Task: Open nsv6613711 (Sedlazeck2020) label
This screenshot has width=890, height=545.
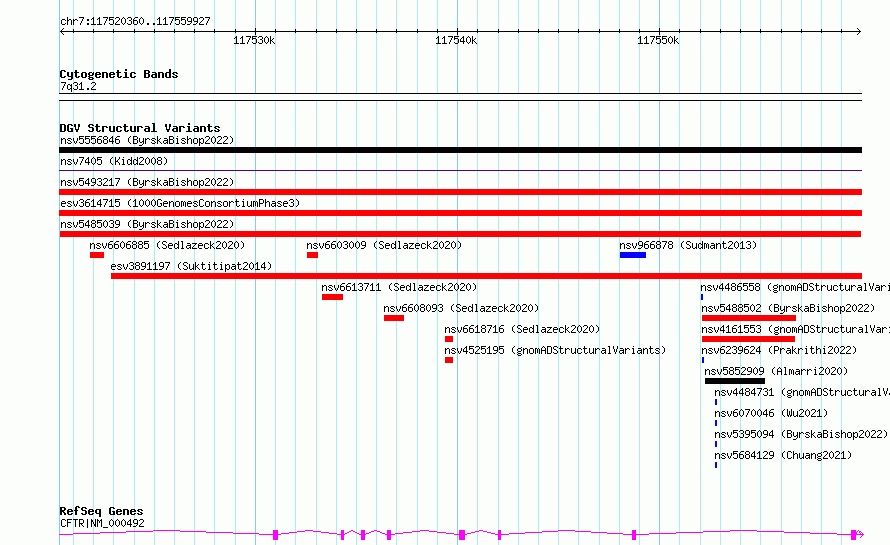Action: [399, 287]
